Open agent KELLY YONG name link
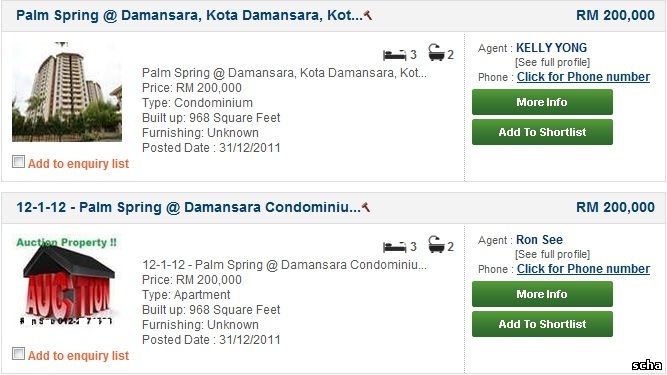Image resolution: width=667 pixels, height=375 pixels. point(551,48)
